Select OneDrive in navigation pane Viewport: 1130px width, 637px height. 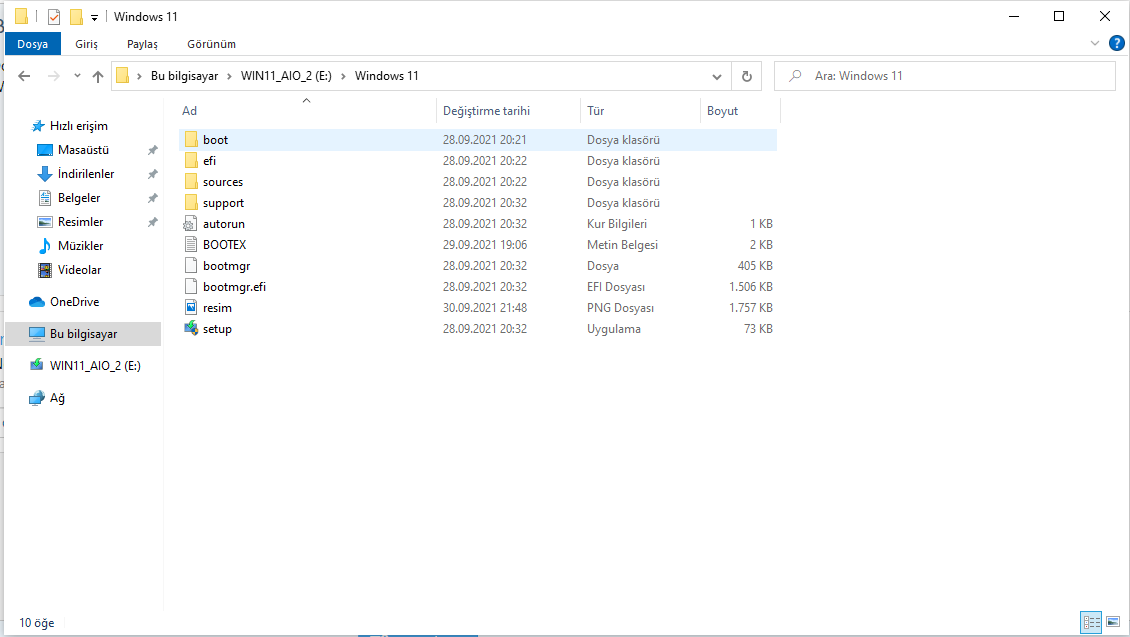click(x=74, y=302)
